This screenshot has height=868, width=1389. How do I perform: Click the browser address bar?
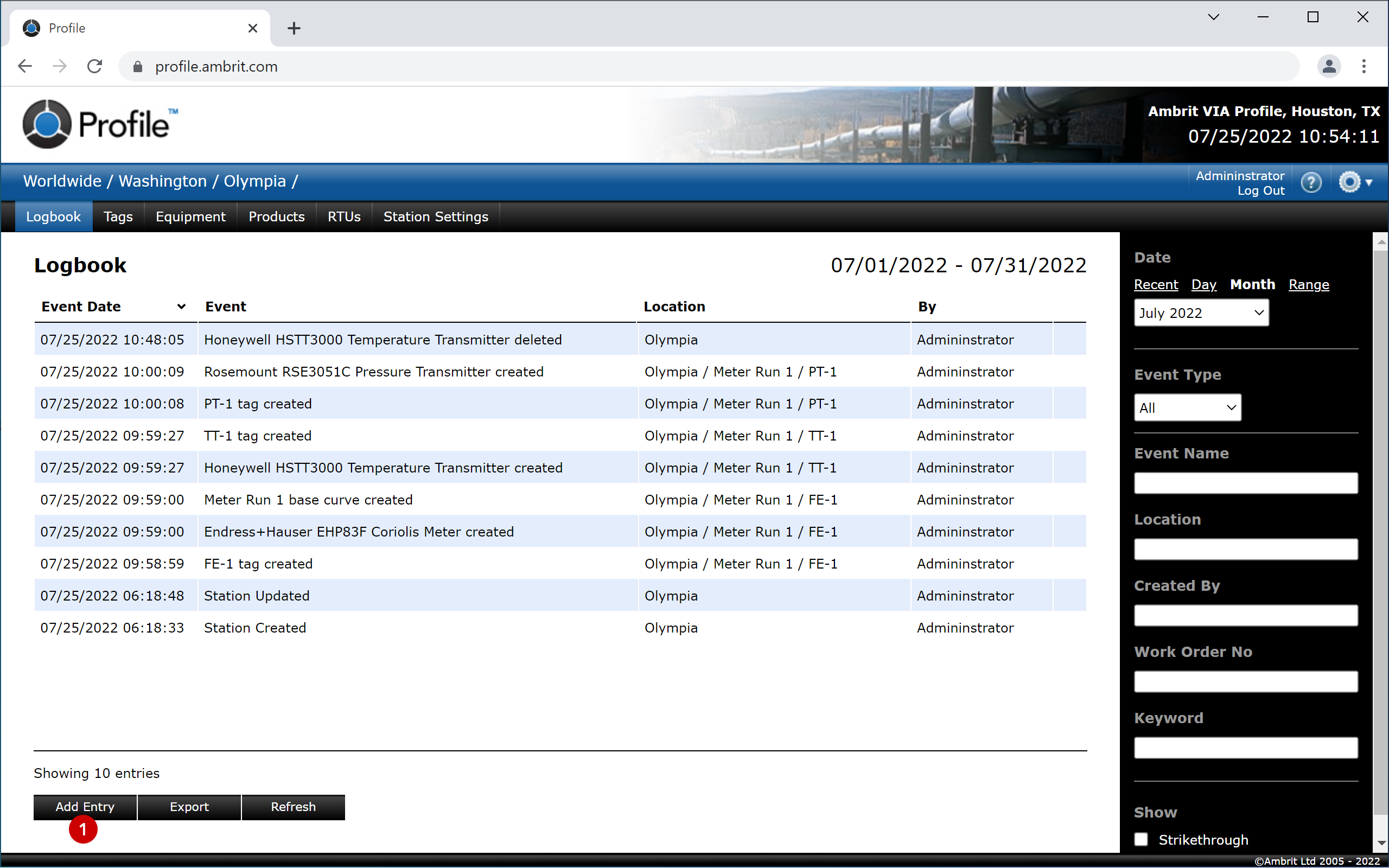[x=709, y=67]
